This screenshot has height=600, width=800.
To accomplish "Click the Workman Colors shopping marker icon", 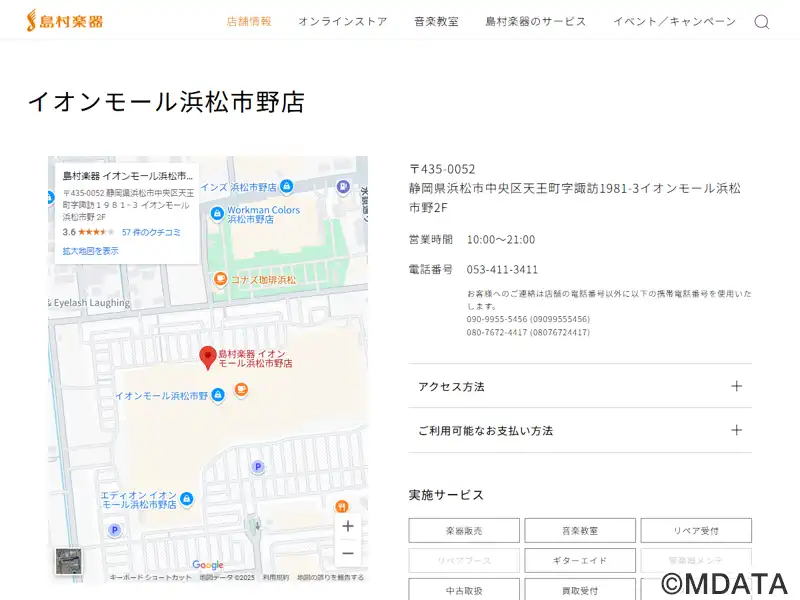I will 217,213.
